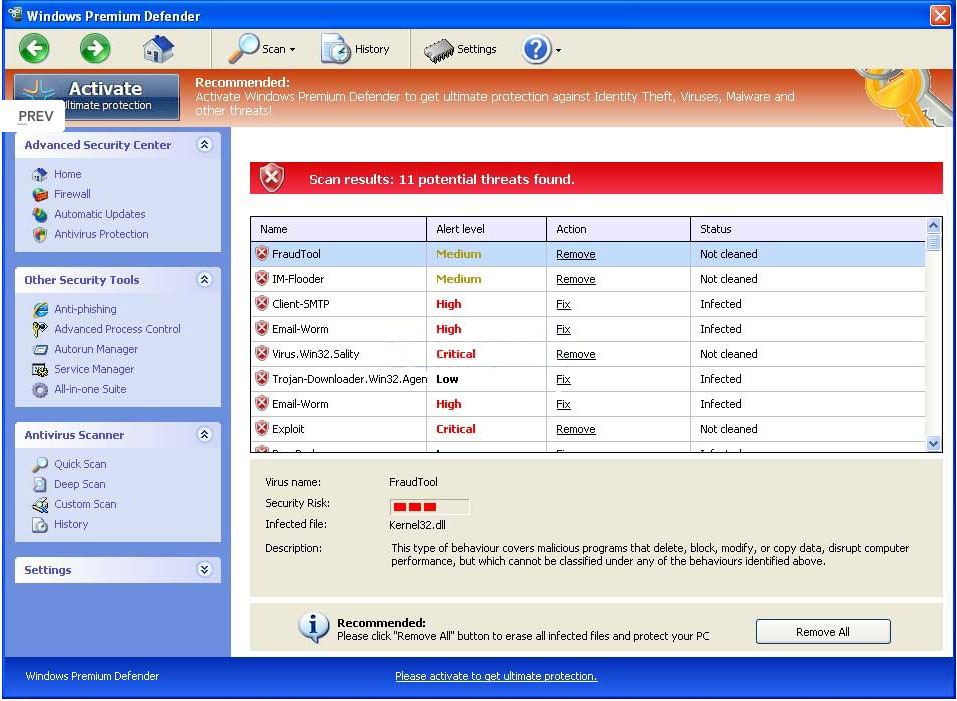The height and width of the screenshot is (701, 957).
Task: Click the Autorun Manager icon
Action: coord(40,350)
